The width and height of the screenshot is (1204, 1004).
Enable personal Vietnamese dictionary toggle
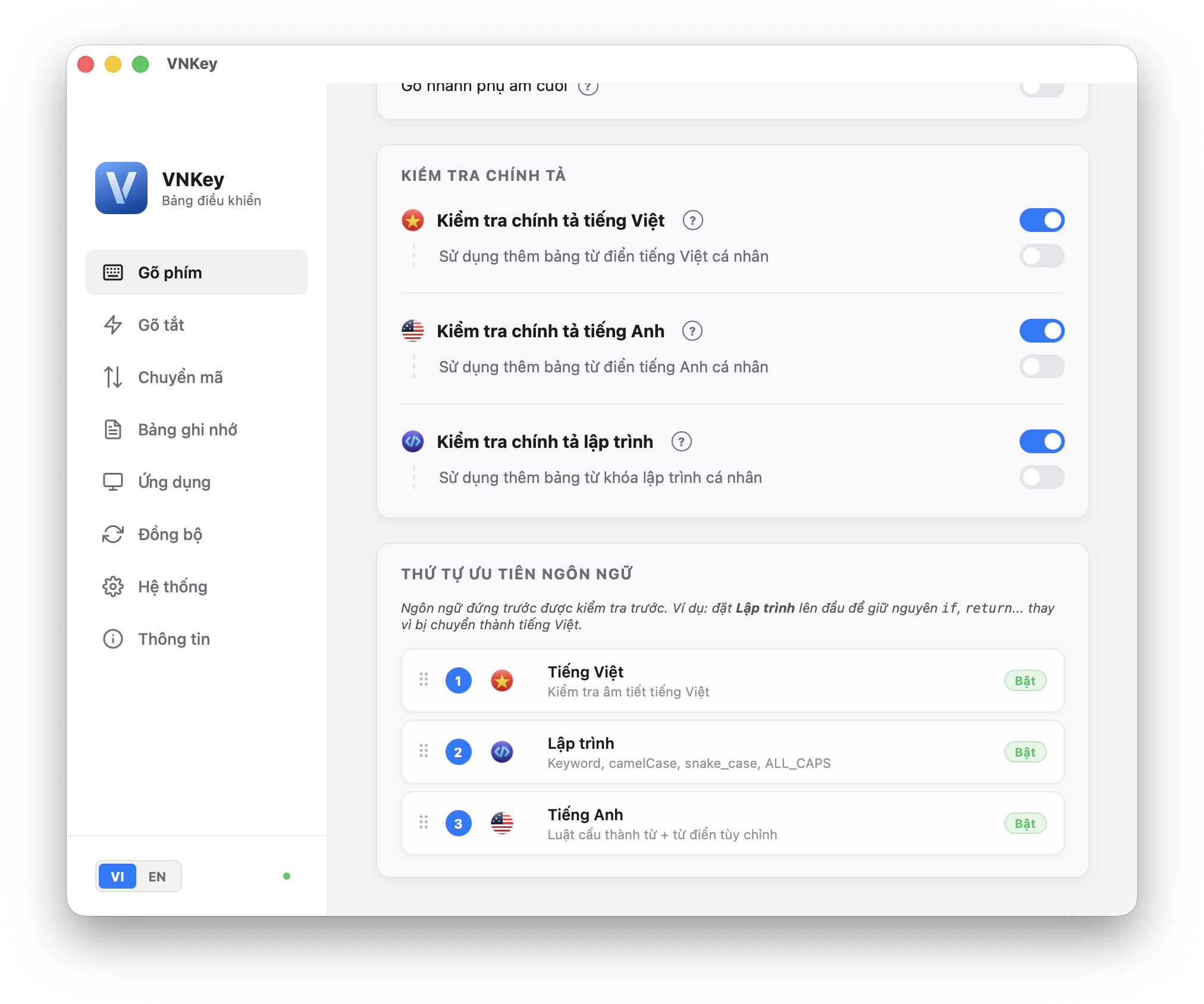tap(1042, 256)
